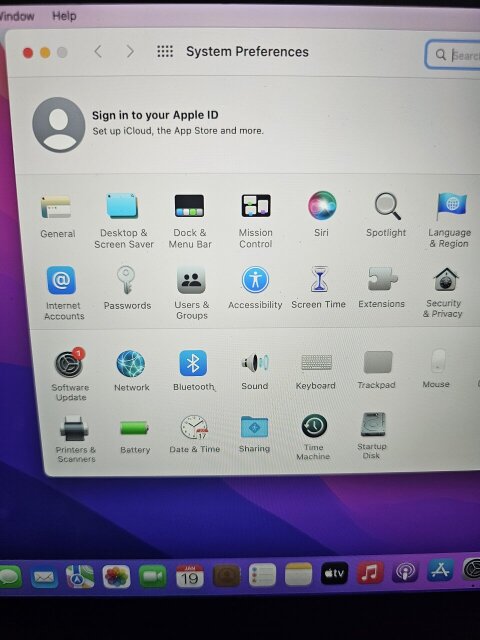Screen dimensions: 480x640
Task: Open Reminders from the Dock
Action: [262, 575]
